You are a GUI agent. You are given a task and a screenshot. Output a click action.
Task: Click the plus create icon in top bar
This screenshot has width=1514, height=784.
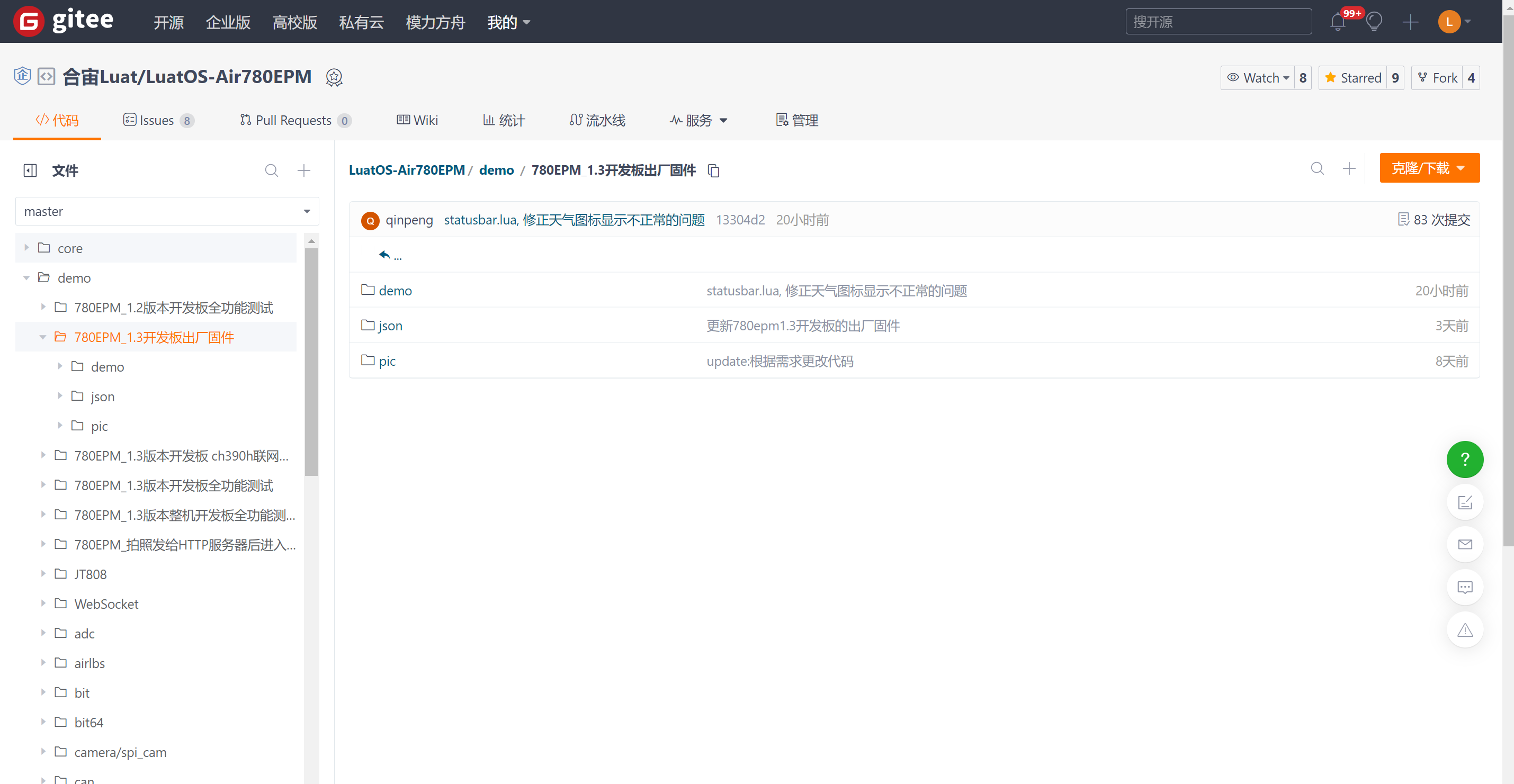pyautogui.click(x=1411, y=22)
